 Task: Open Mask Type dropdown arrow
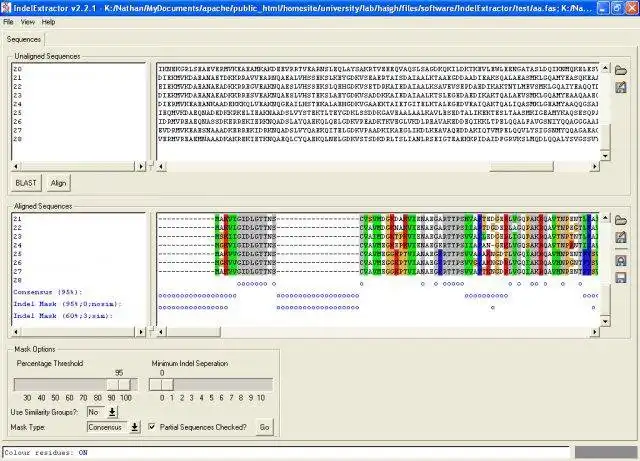click(x=134, y=427)
